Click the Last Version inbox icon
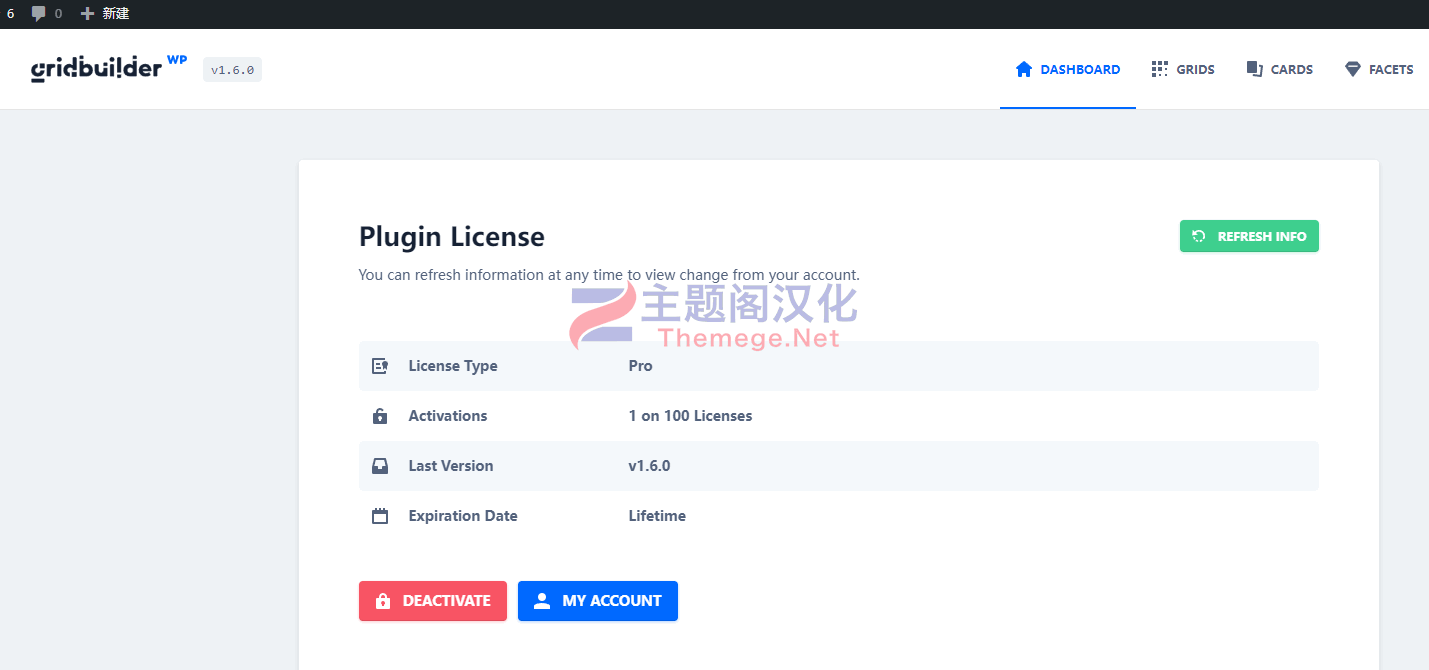The image size is (1429, 670). [x=380, y=466]
